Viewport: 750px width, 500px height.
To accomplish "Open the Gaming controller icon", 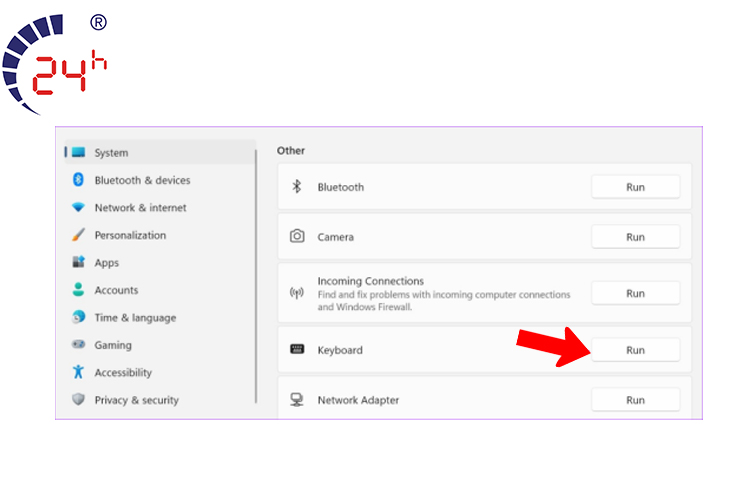I will coord(78,345).
